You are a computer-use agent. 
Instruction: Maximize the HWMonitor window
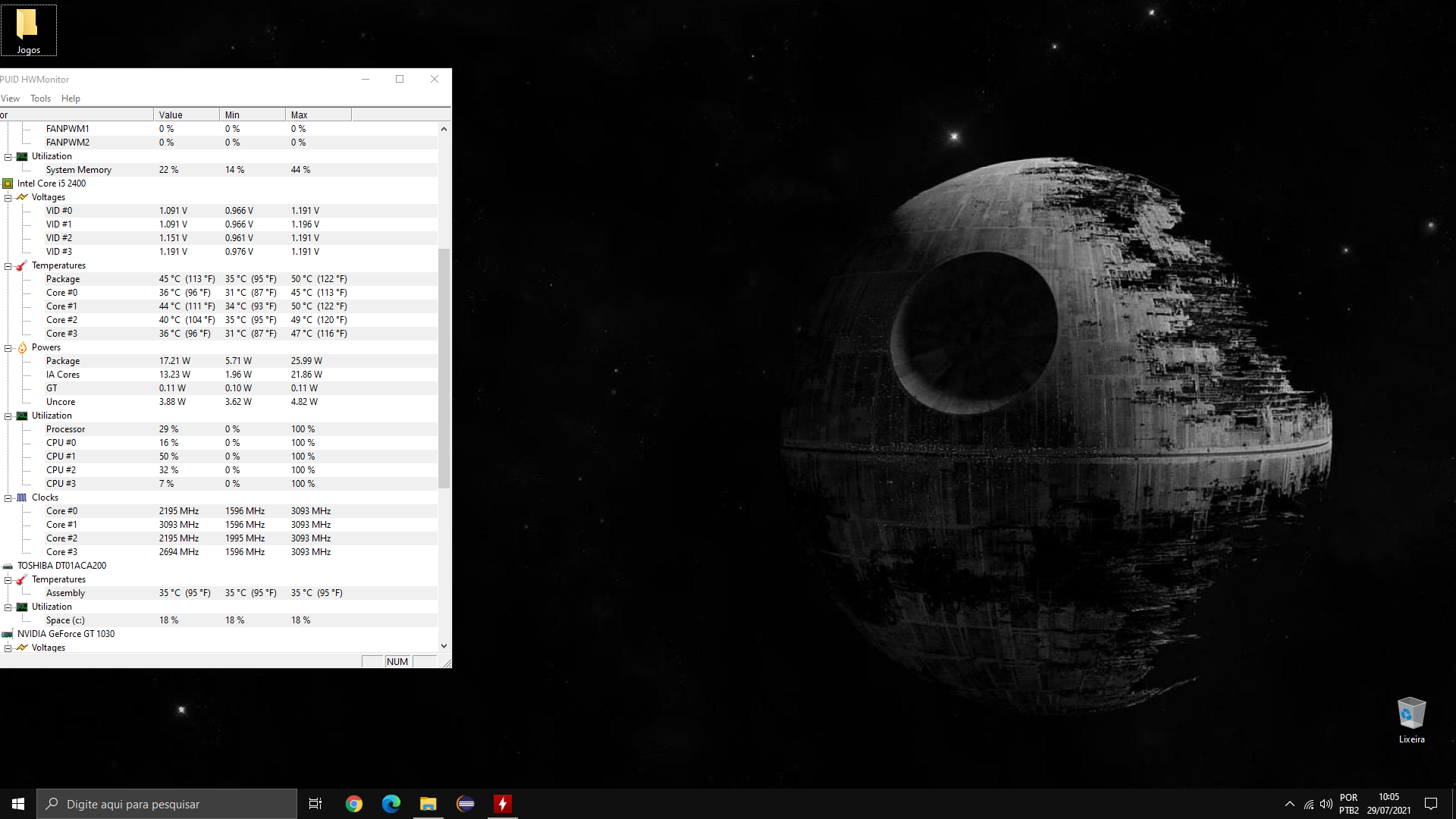(400, 79)
